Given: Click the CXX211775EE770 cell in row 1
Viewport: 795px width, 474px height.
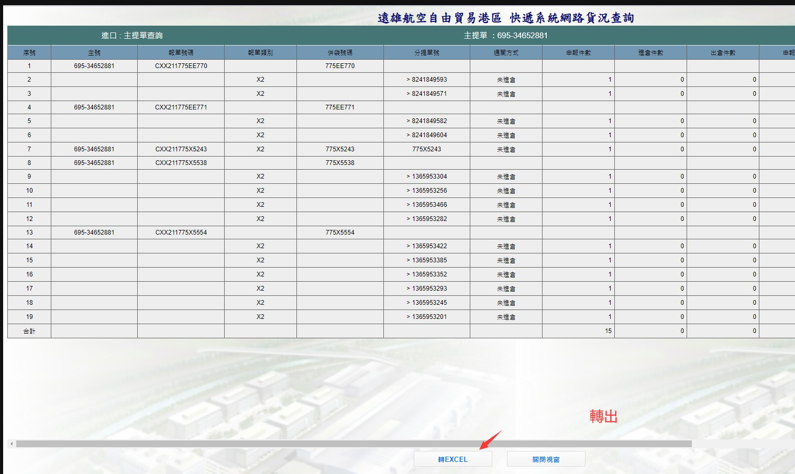Looking at the screenshot, I should pos(181,66).
